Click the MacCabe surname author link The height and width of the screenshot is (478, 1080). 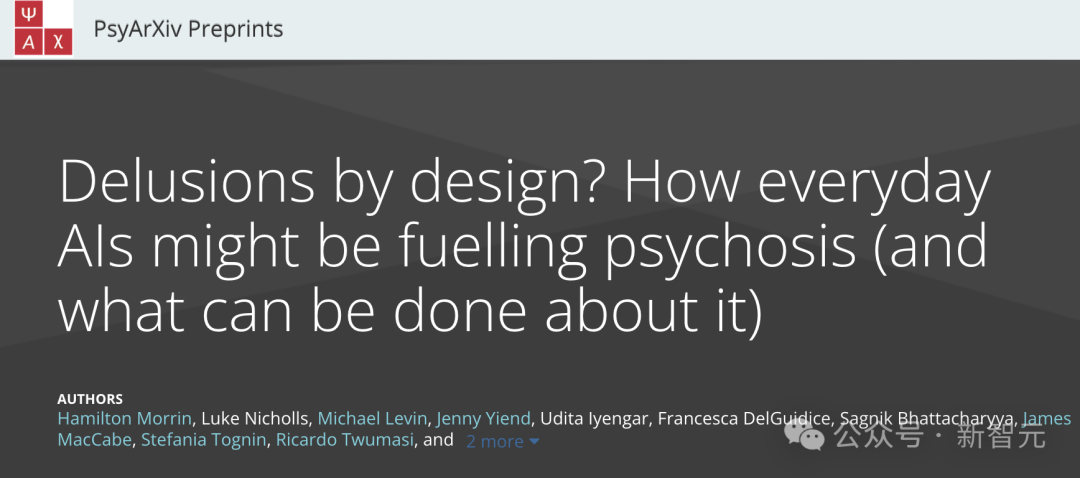tap(94, 440)
